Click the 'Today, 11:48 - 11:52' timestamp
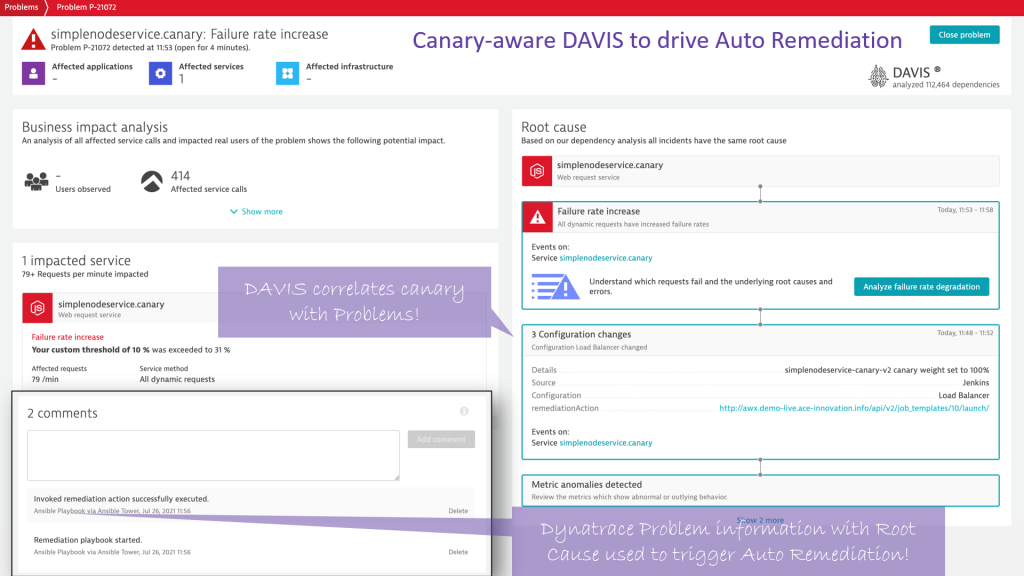The image size is (1024, 576). coord(965,333)
